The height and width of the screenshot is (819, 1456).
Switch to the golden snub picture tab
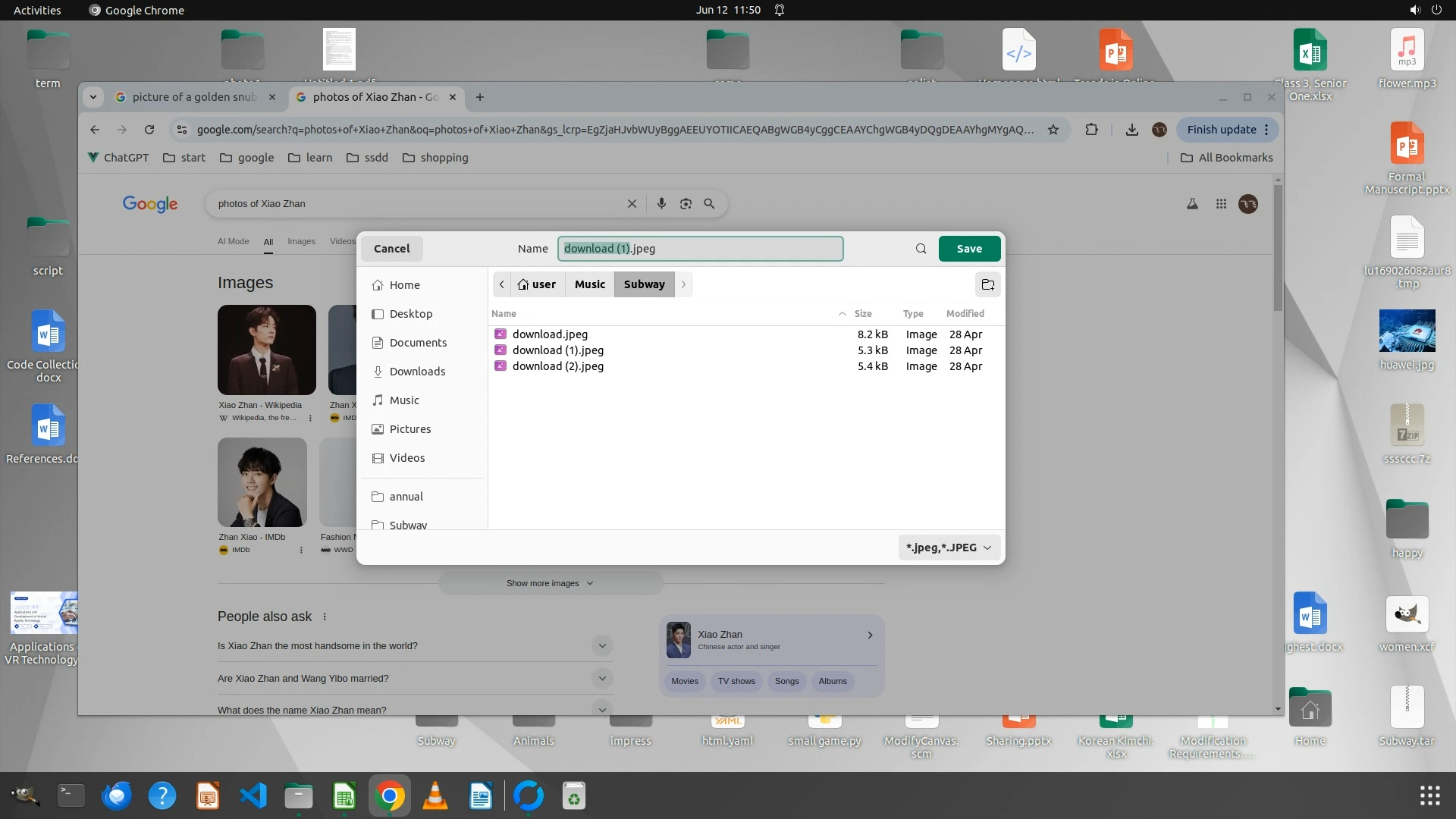click(194, 97)
